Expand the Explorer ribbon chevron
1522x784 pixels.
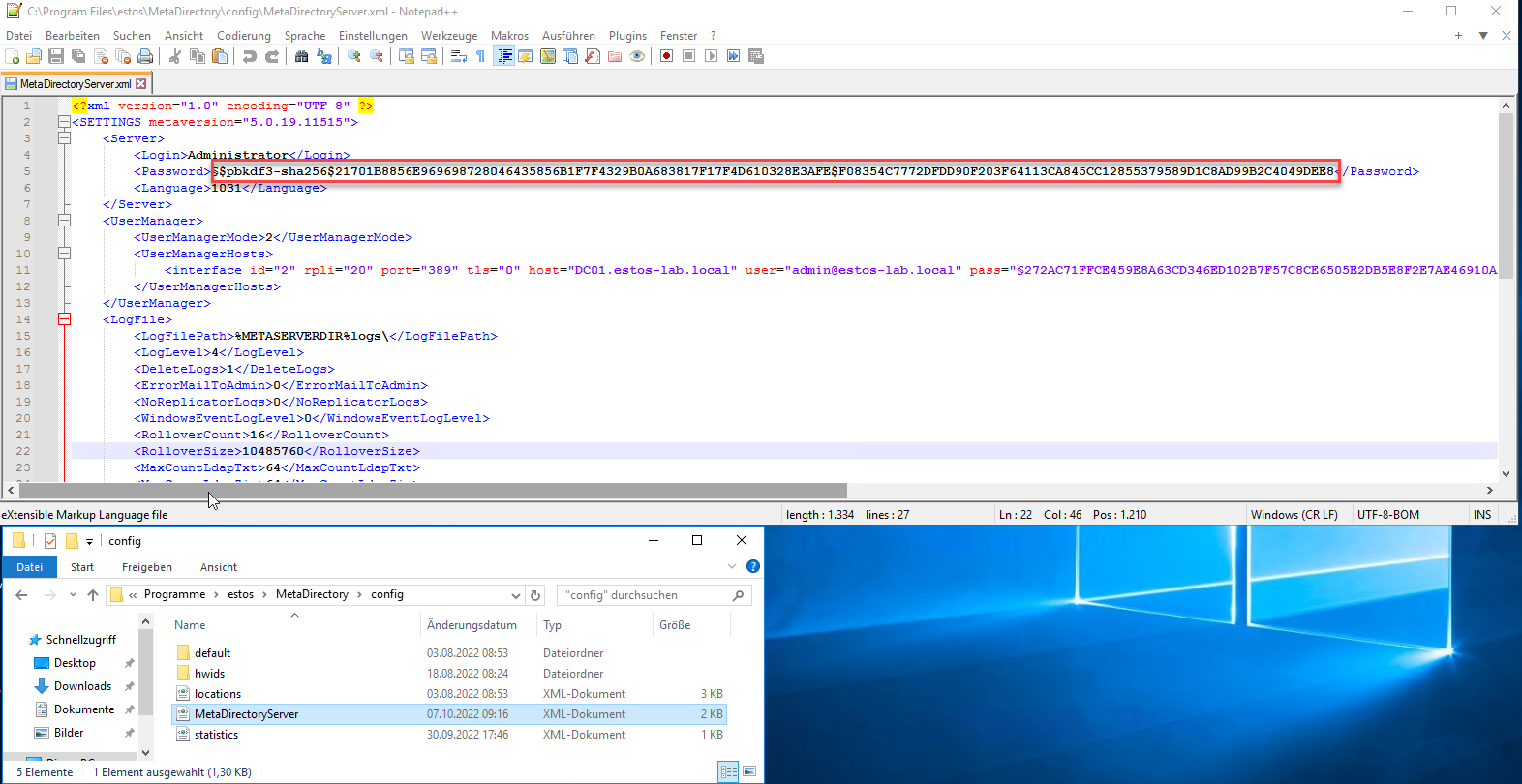tap(732, 567)
